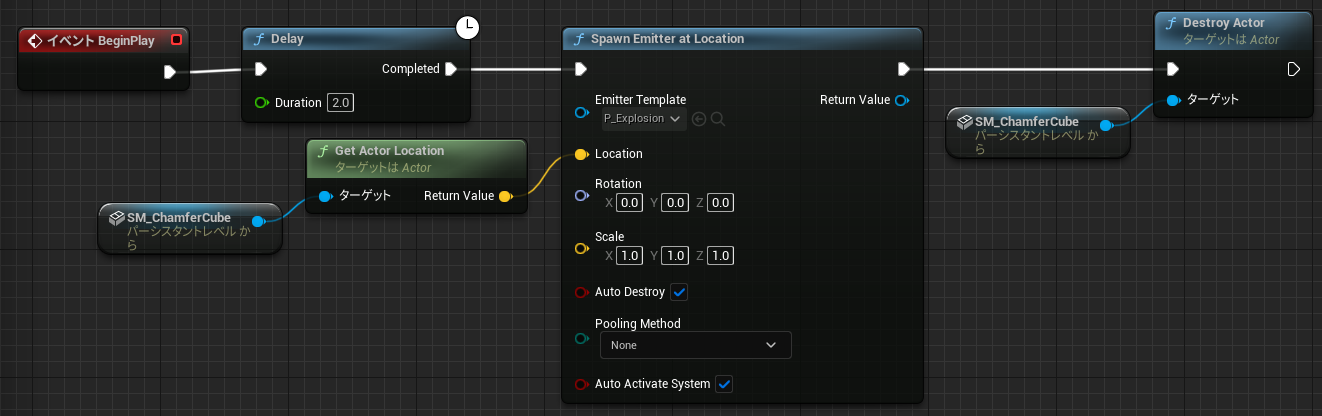Click the green Duration pin on Delay
Screen dimensions: 1322x416
262,103
